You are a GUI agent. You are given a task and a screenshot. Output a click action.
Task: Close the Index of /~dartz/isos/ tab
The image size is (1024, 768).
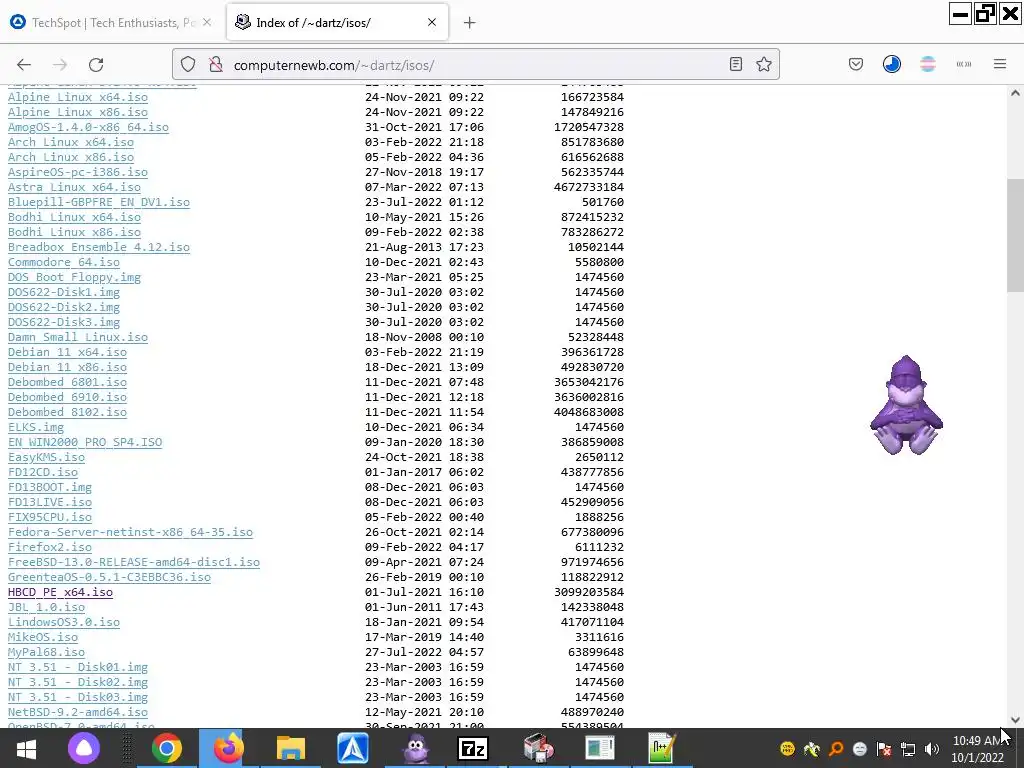(432, 22)
